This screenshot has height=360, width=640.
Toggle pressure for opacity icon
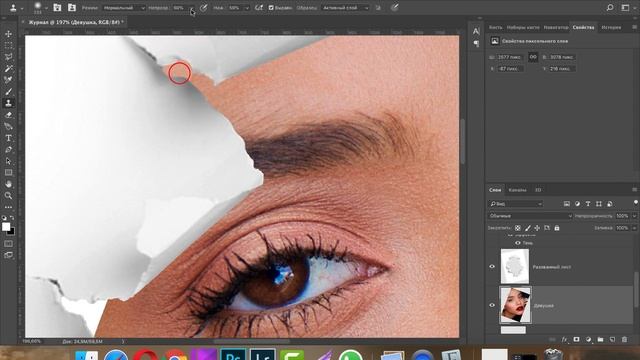203,7
